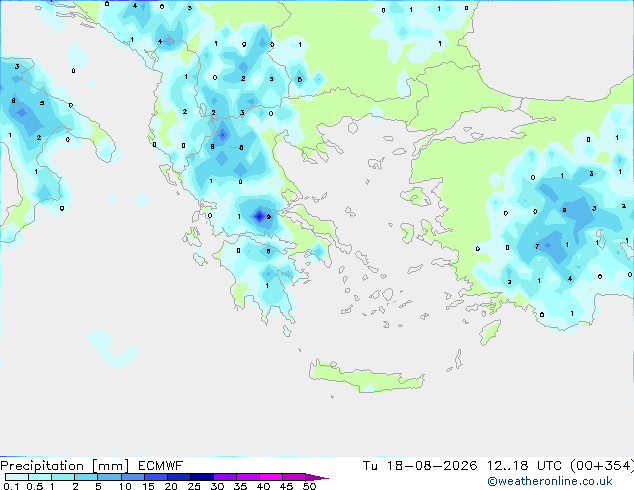Click the '45' legend tick label
The width and height of the screenshot is (634, 490).
286,486
